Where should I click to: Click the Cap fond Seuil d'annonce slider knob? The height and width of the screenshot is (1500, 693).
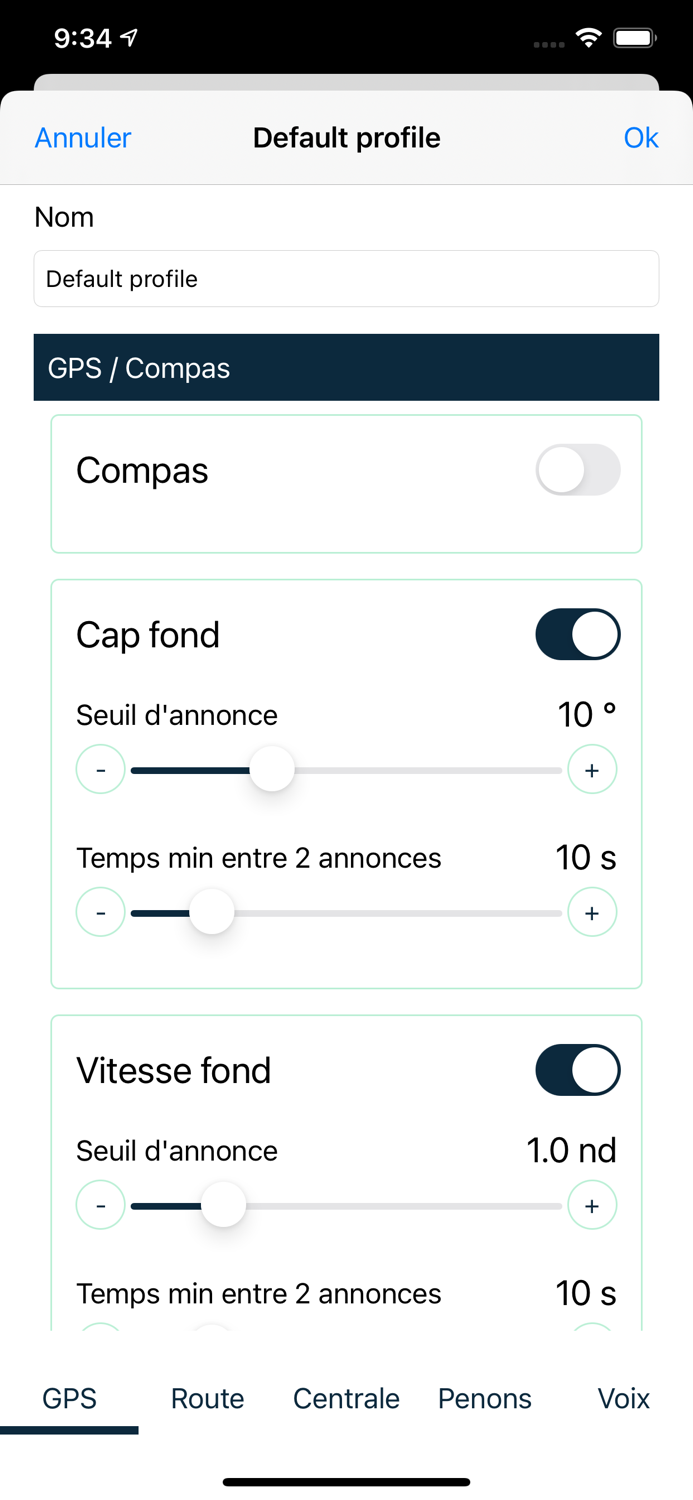click(272, 770)
